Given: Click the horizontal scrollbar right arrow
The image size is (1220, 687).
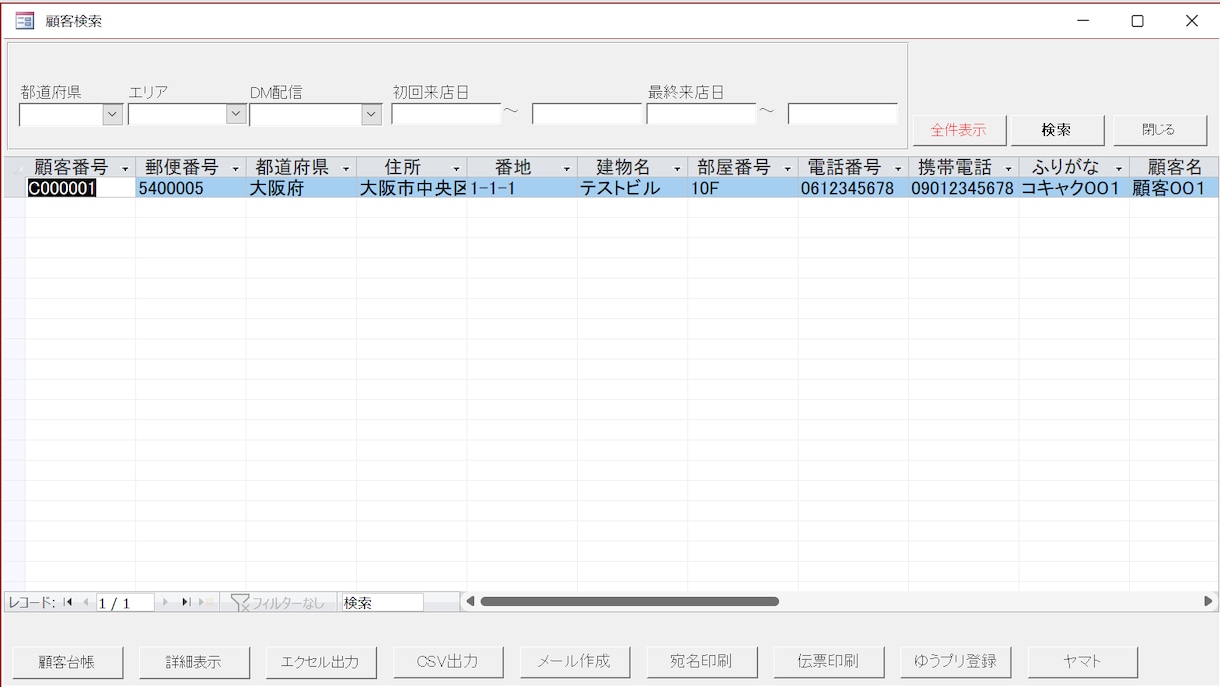Looking at the screenshot, I should point(1208,602).
